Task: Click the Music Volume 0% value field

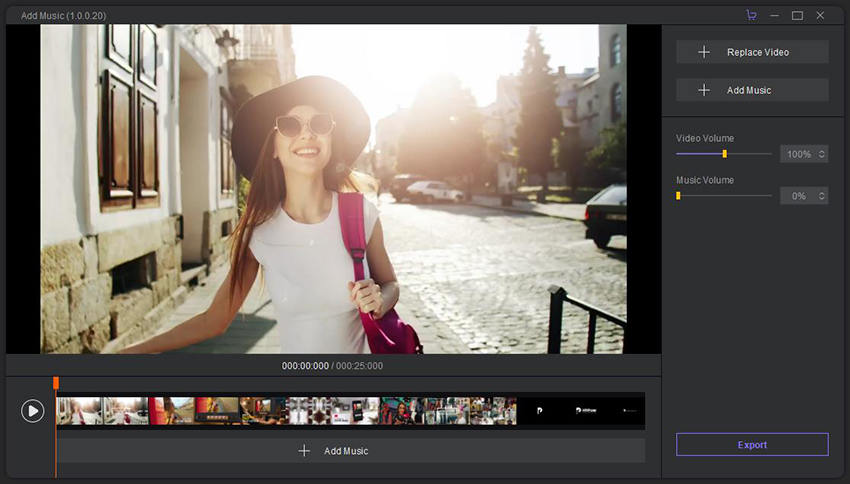Action: tap(799, 196)
